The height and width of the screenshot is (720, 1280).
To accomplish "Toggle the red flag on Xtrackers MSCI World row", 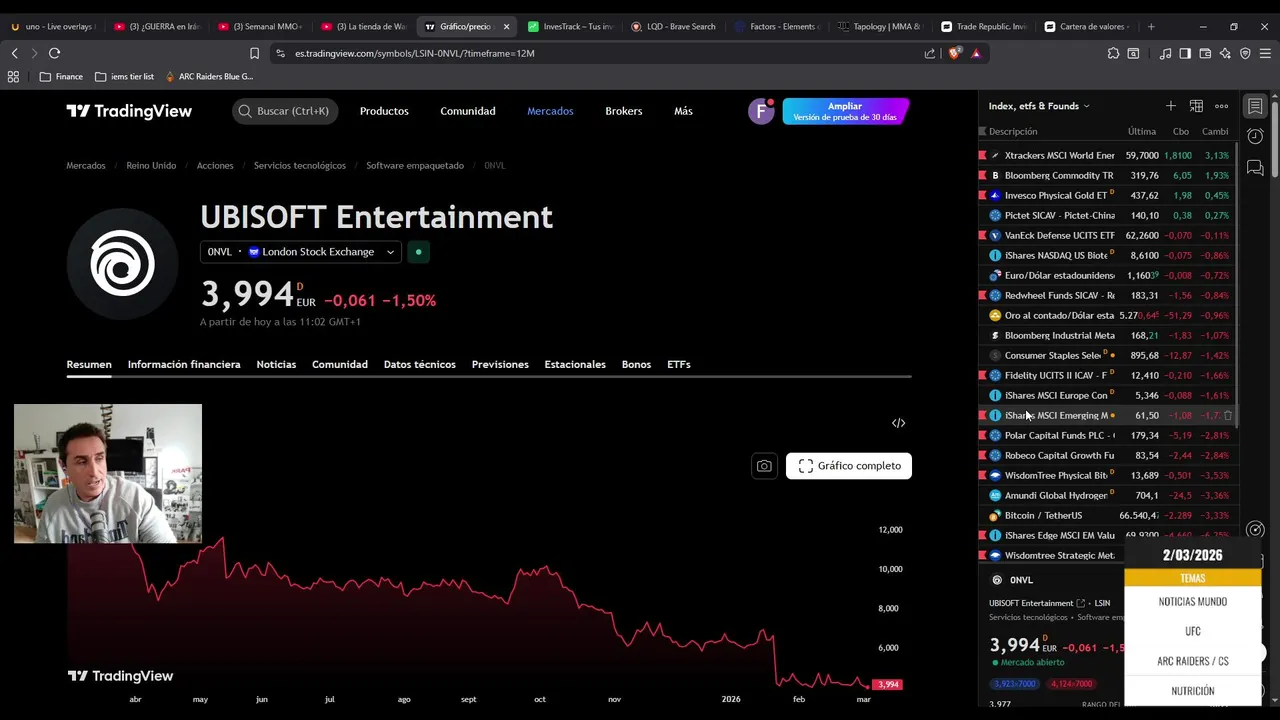I will [x=982, y=155].
